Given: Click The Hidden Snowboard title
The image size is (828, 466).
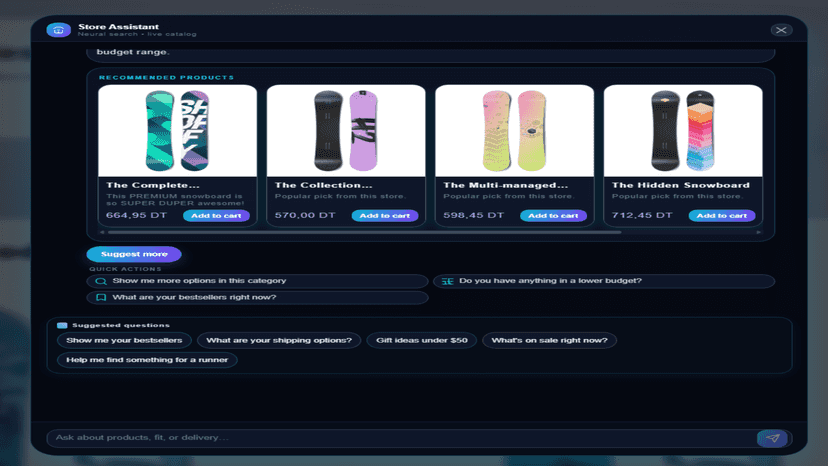Looking at the screenshot, I should tap(681, 185).
